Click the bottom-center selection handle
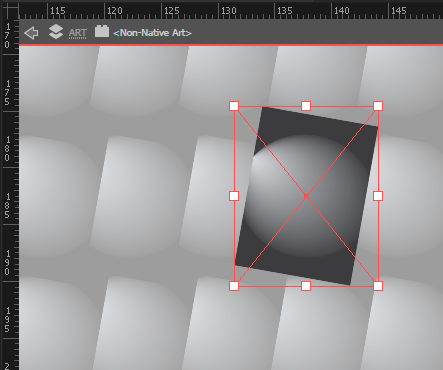Image resolution: width=443 pixels, height=370 pixels. pyautogui.click(x=306, y=286)
